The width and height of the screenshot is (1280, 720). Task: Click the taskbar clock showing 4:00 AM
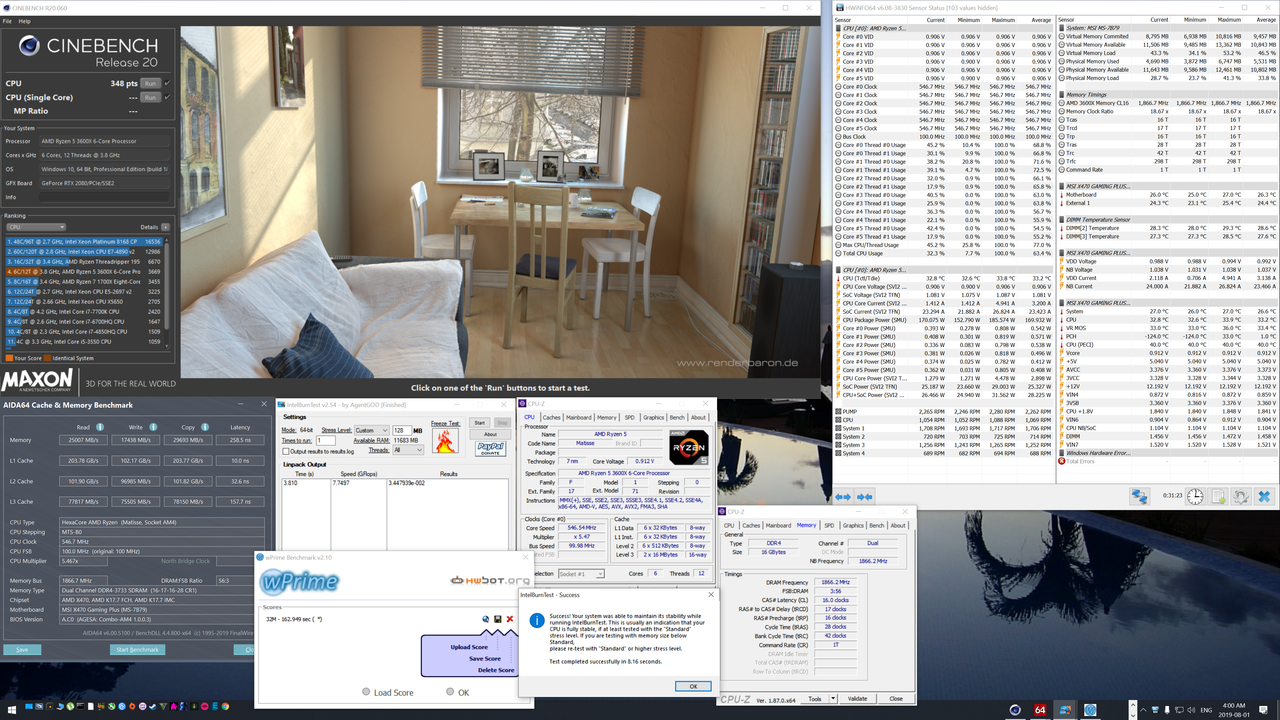[1234, 710]
